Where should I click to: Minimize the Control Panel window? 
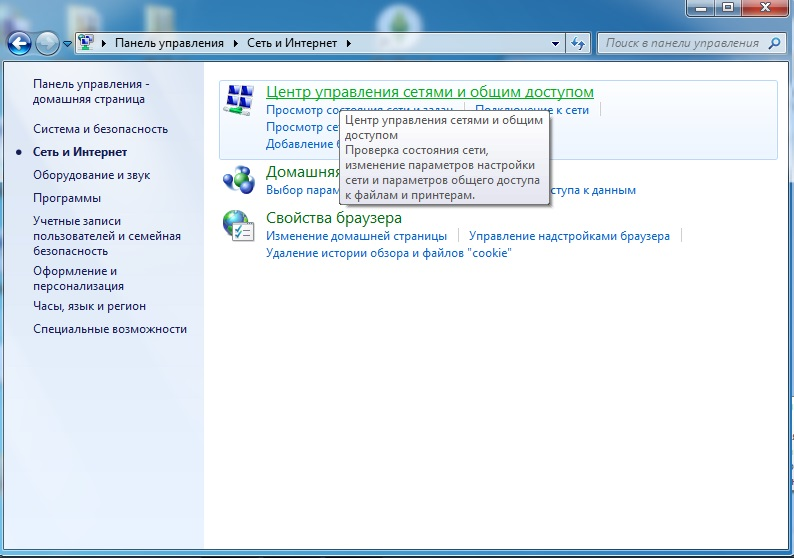point(701,8)
